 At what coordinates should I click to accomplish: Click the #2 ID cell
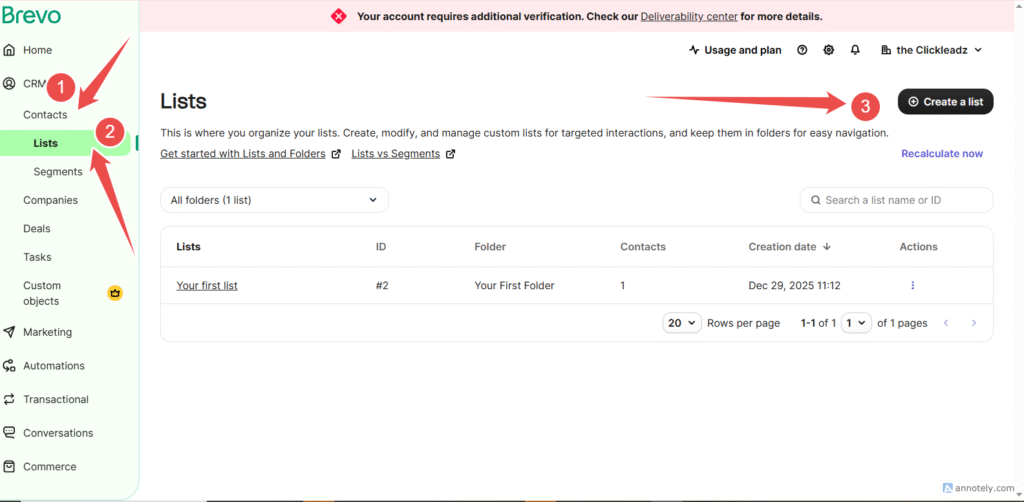[x=382, y=286]
